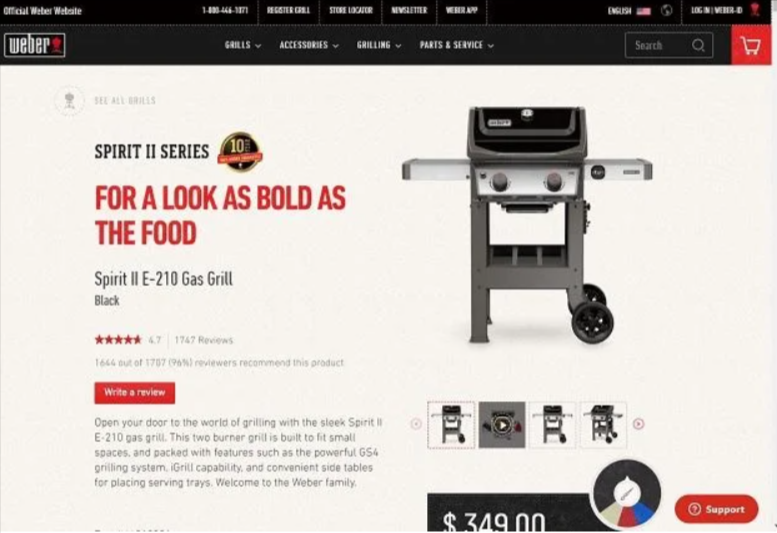Screen dimensions: 777x533
Task: Open the Grilling menu
Action: tap(379, 45)
